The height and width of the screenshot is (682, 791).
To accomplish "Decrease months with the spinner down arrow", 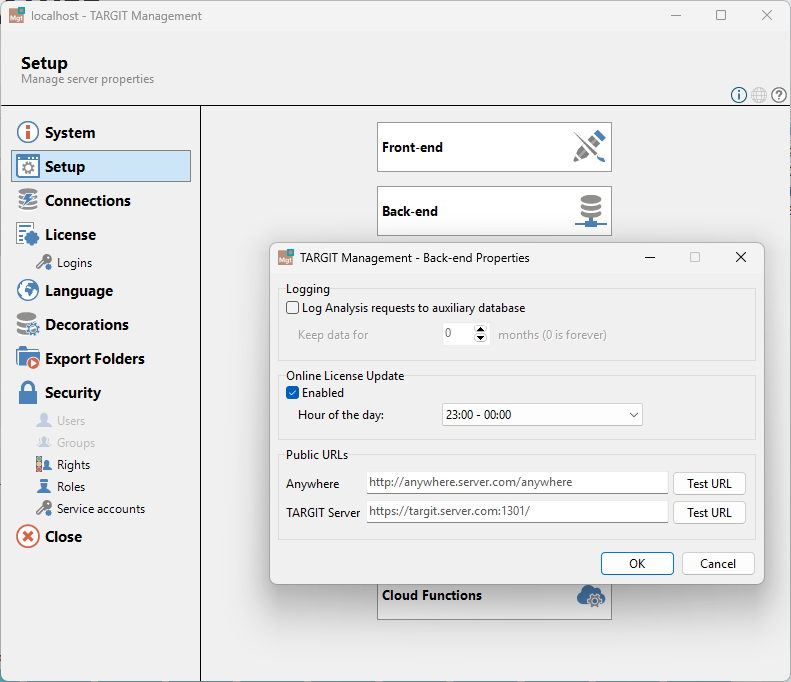I will [x=480, y=338].
